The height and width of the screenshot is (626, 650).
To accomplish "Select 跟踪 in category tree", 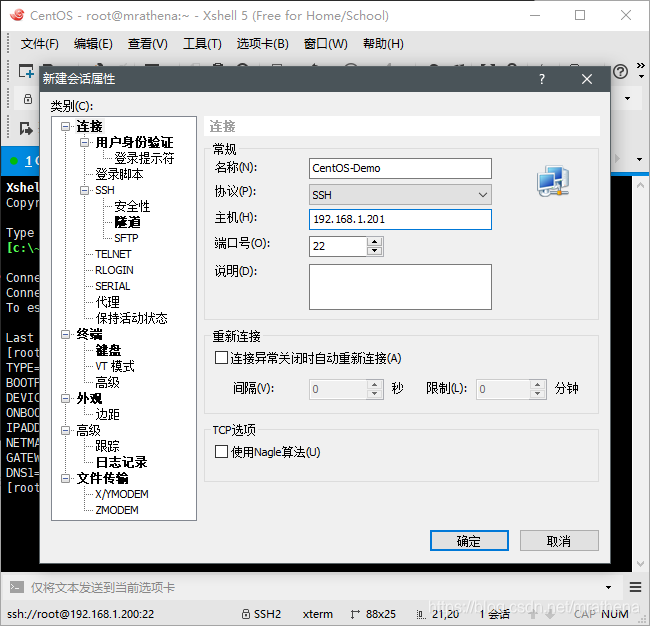I will click(x=107, y=446).
